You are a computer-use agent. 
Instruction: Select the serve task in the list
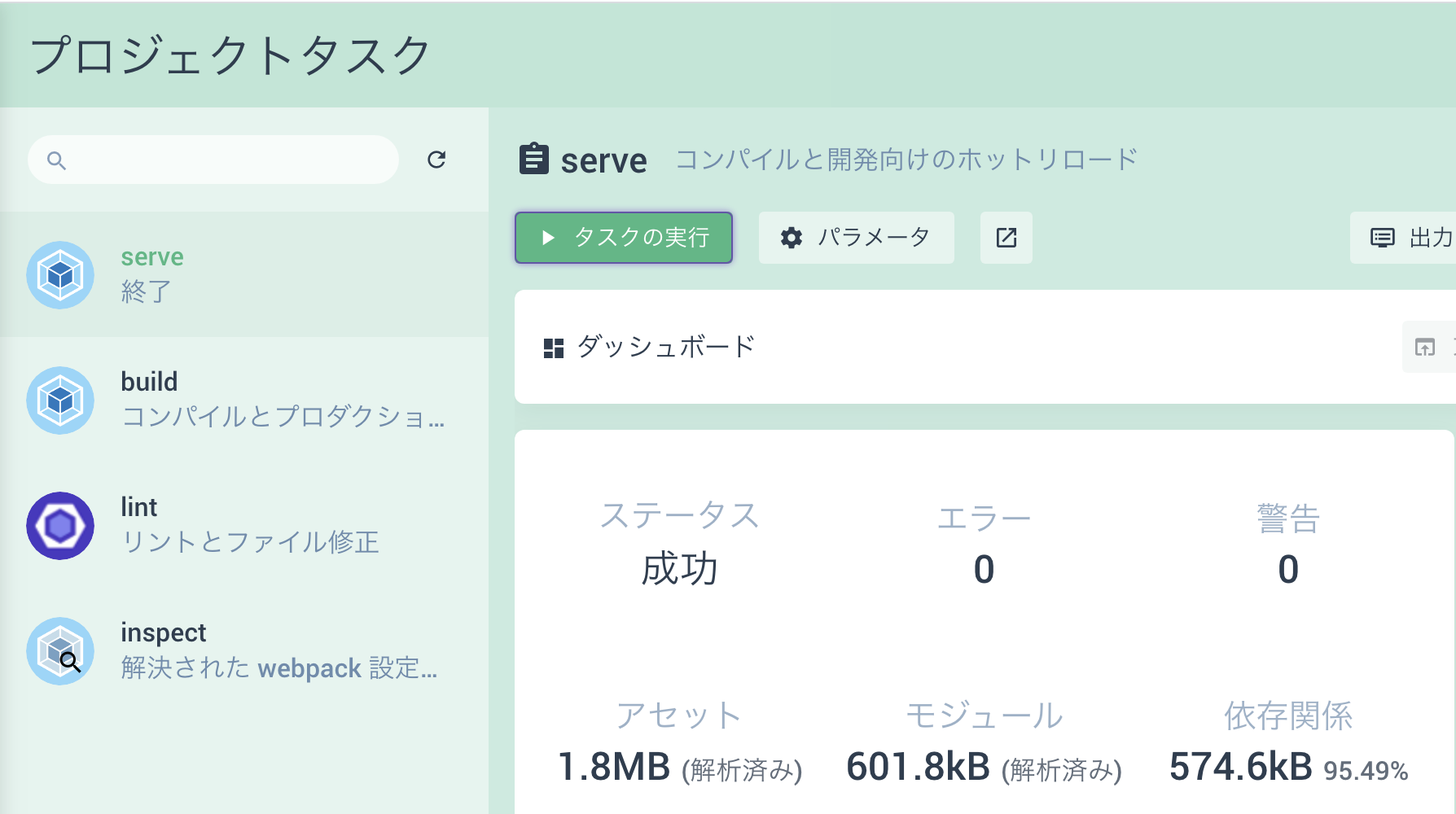(x=244, y=275)
